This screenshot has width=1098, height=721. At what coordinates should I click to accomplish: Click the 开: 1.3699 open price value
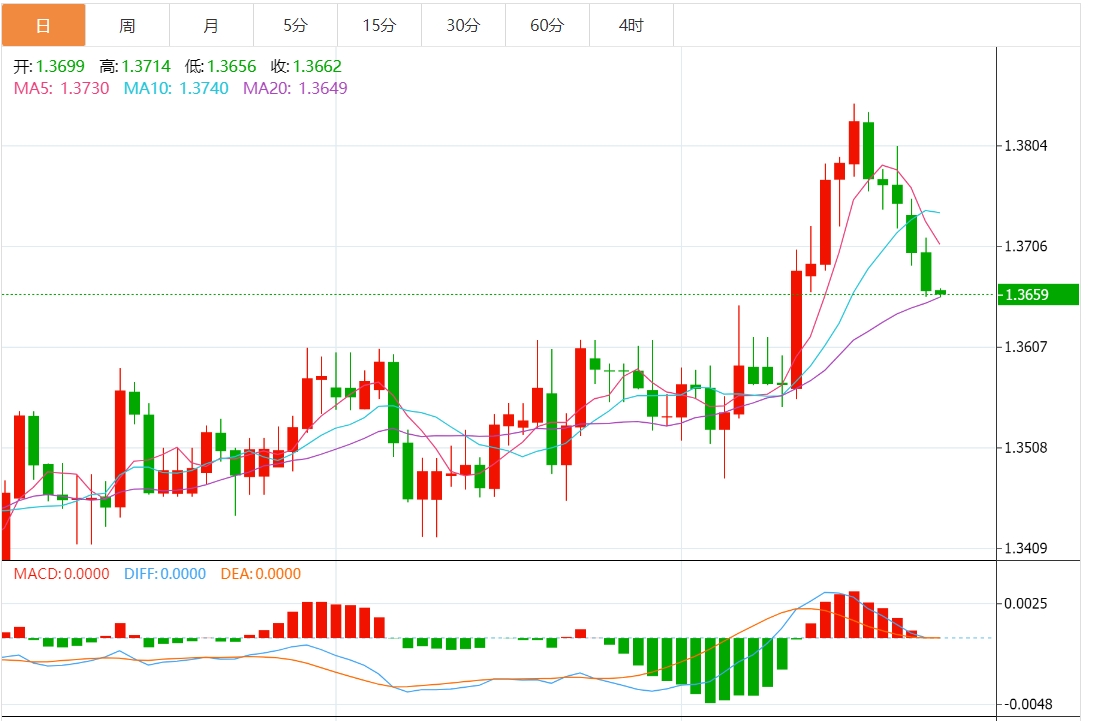pos(49,66)
